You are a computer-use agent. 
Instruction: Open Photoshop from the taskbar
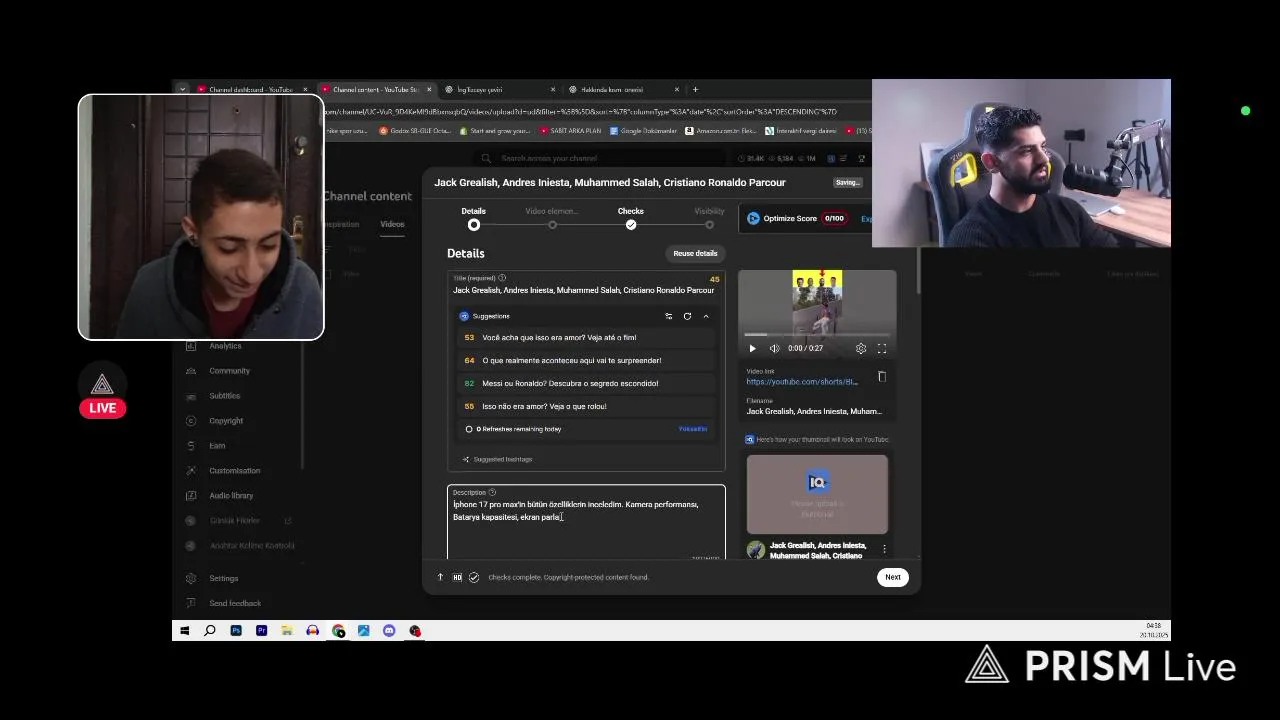pyautogui.click(x=236, y=631)
